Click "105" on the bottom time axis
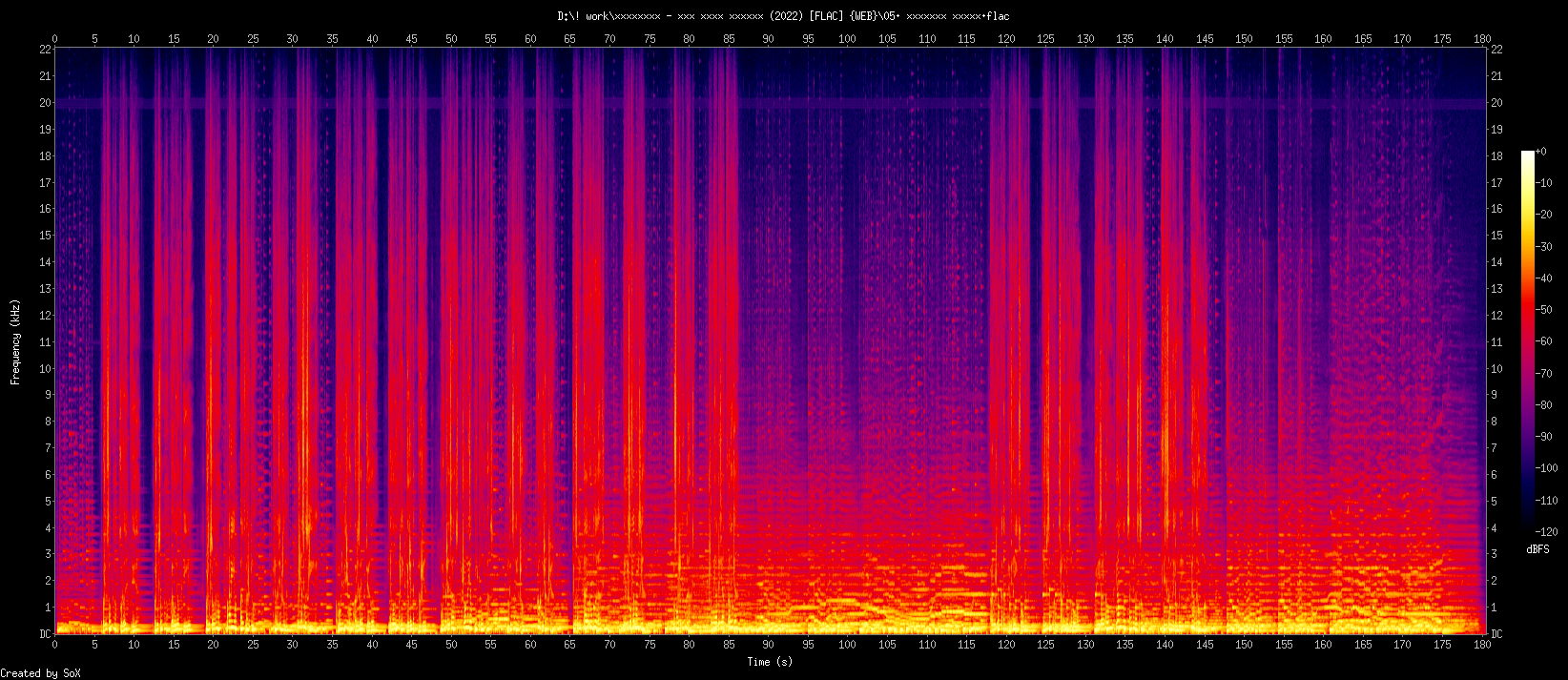Screen dimensions: 1568x680 click(x=887, y=645)
